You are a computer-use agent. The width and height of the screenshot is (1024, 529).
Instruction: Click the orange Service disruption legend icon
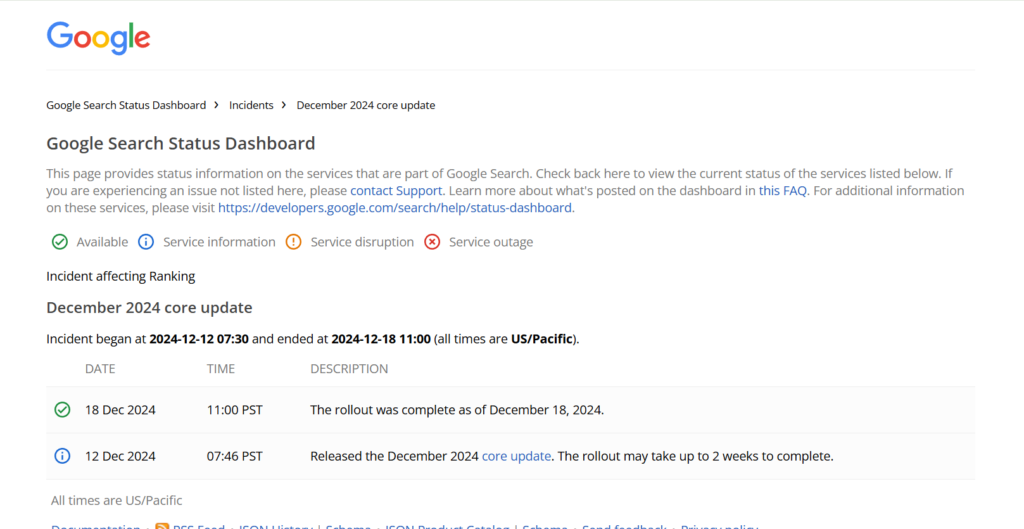(x=293, y=242)
